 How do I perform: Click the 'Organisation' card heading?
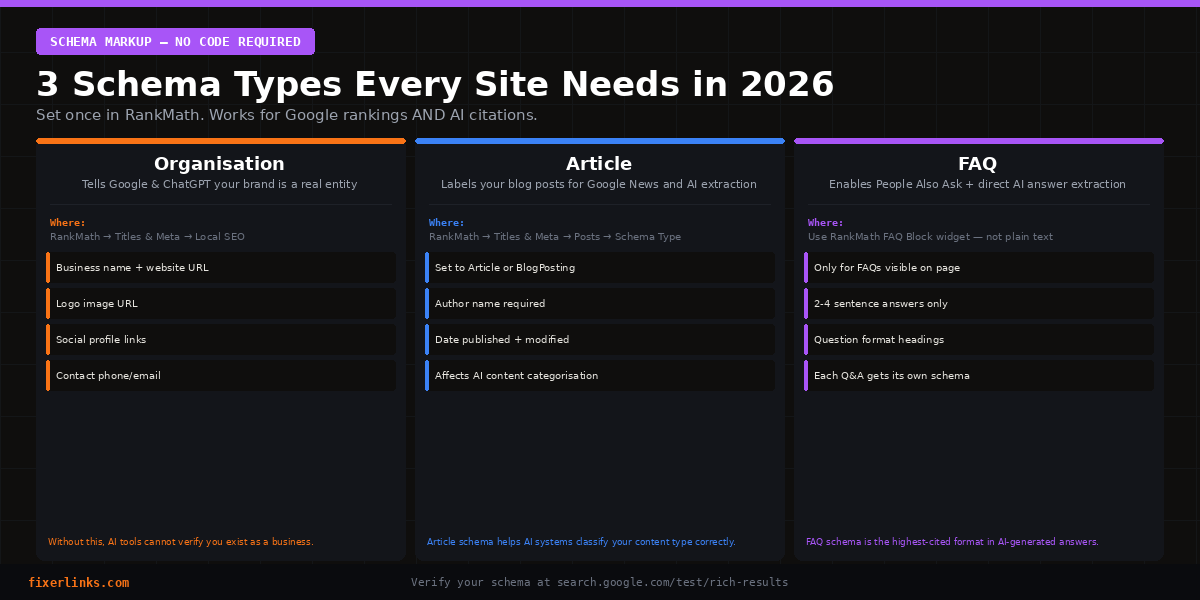[x=219, y=164]
